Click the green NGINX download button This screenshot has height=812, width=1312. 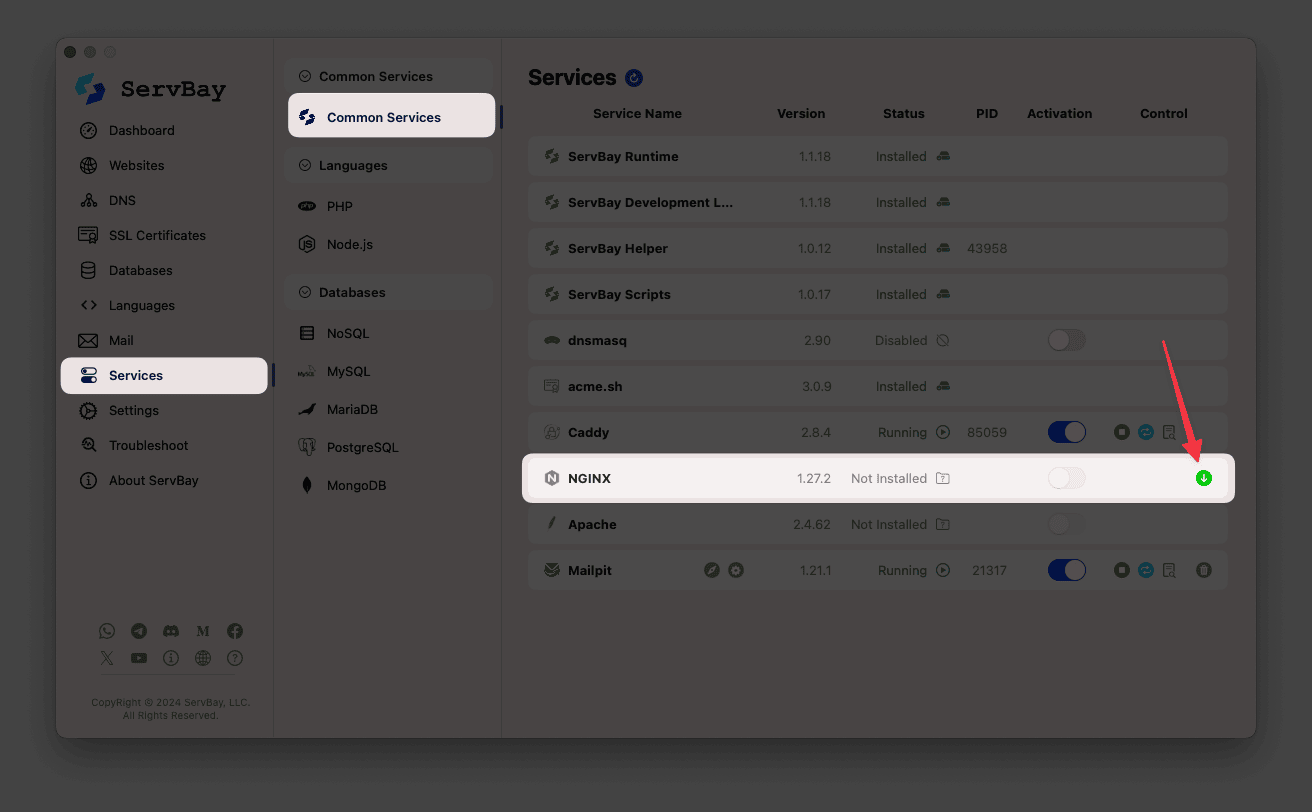1203,478
